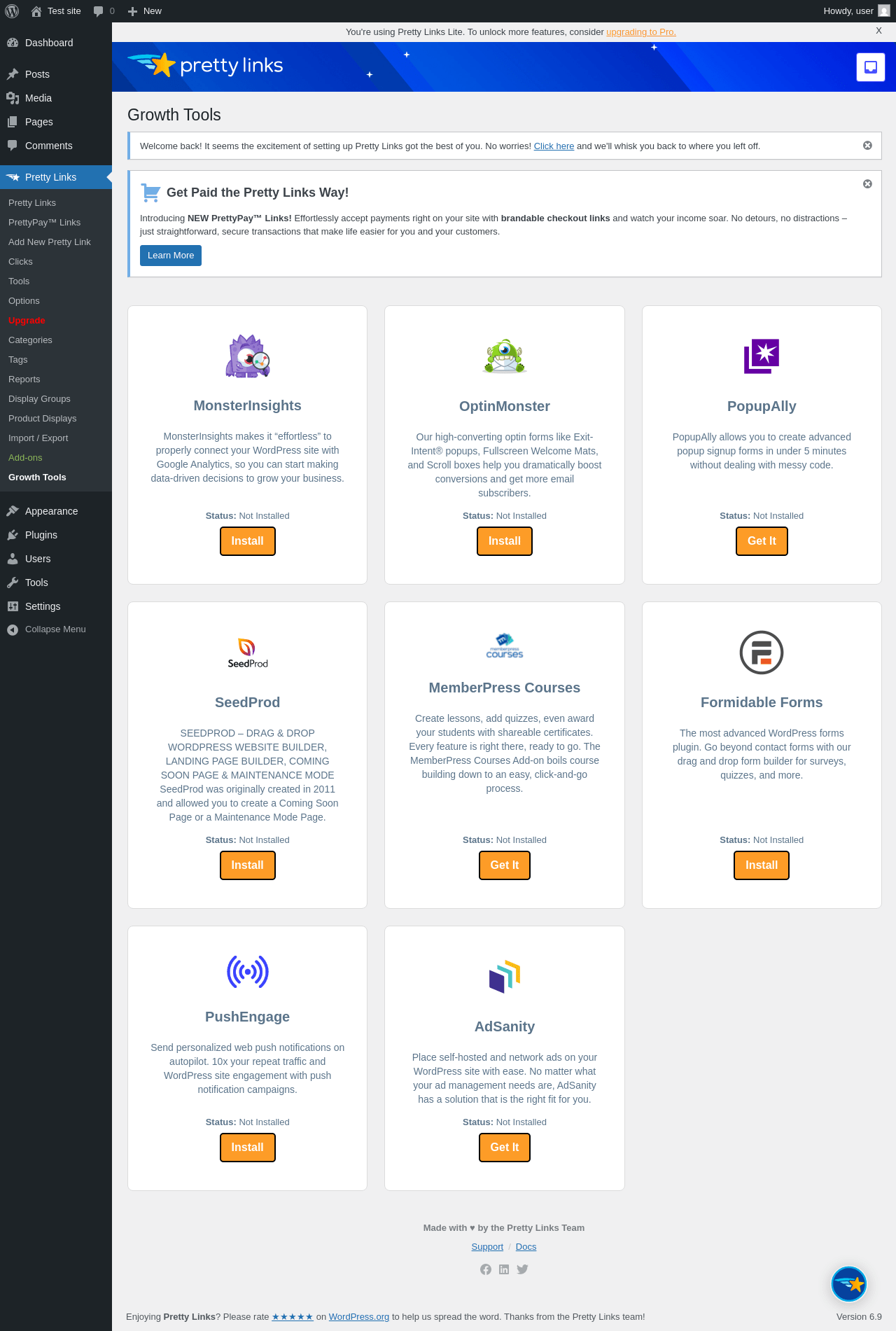Image resolution: width=896 pixels, height=1331 pixels.
Task: Click the PushEngage plugin logo
Action: click(x=248, y=972)
